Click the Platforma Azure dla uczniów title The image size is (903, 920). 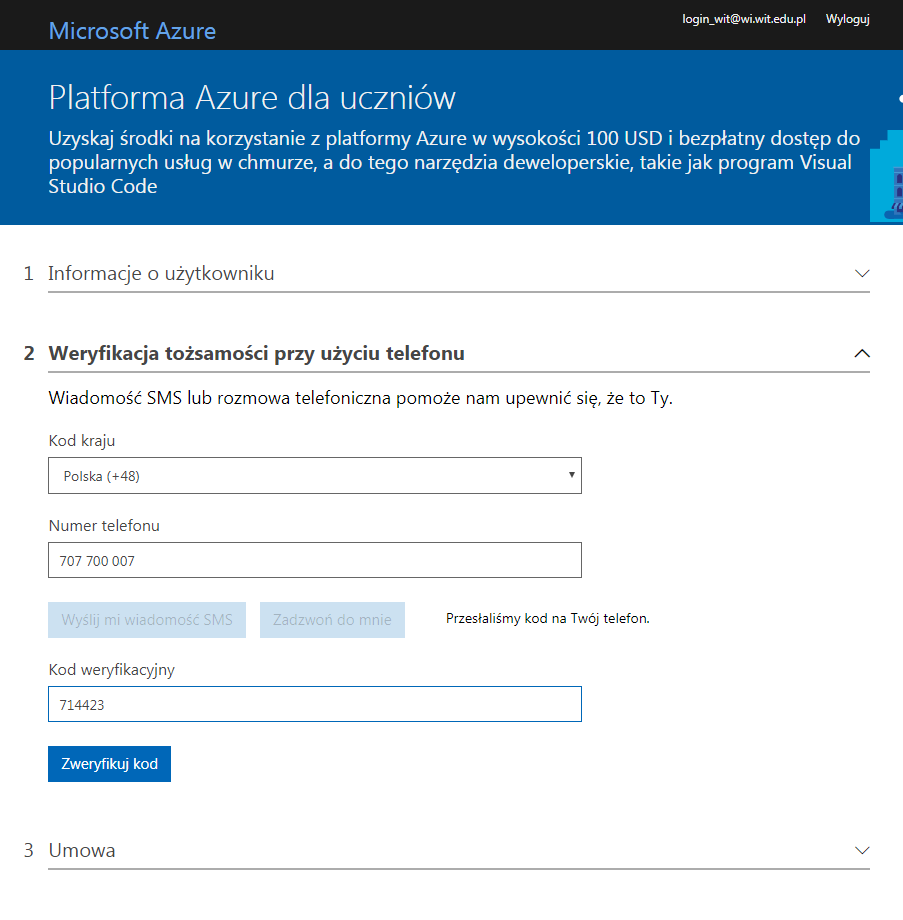click(252, 97)
